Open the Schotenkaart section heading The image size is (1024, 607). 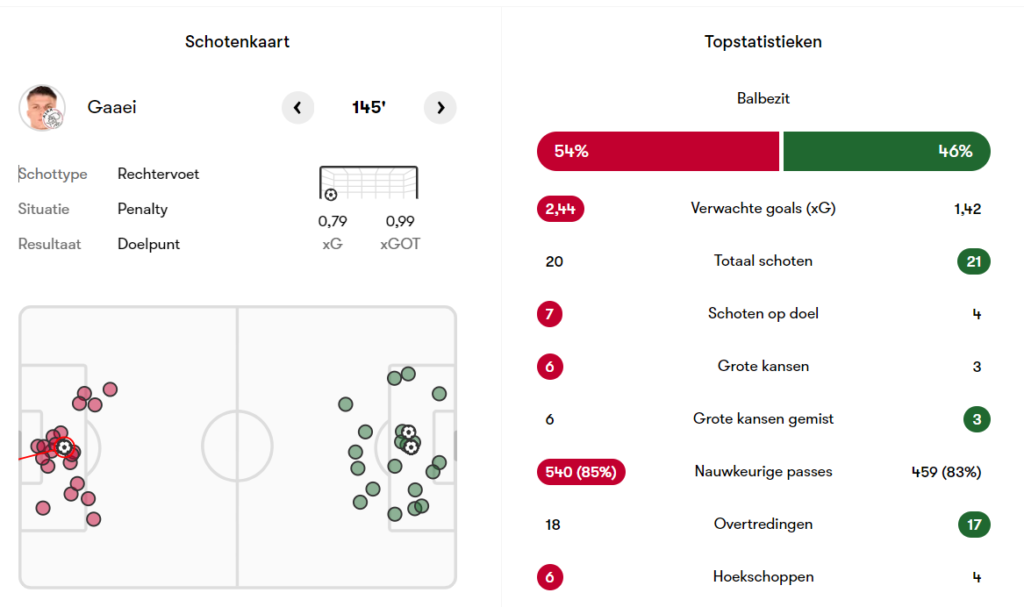(237, 42)
